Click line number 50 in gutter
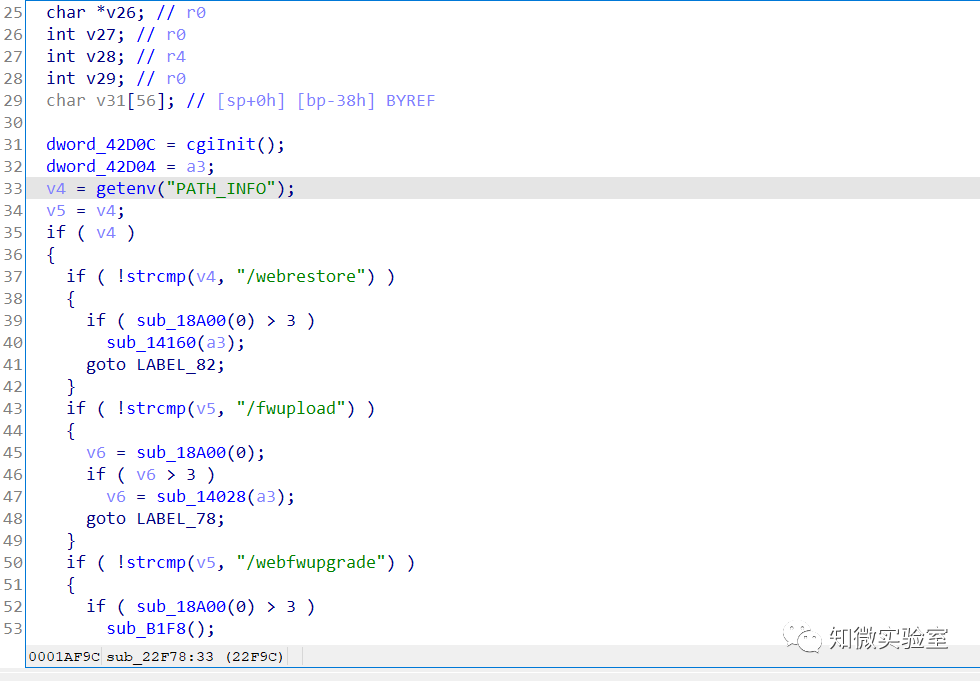This screenshot has width=980, height=681. [x=12, y=562]
